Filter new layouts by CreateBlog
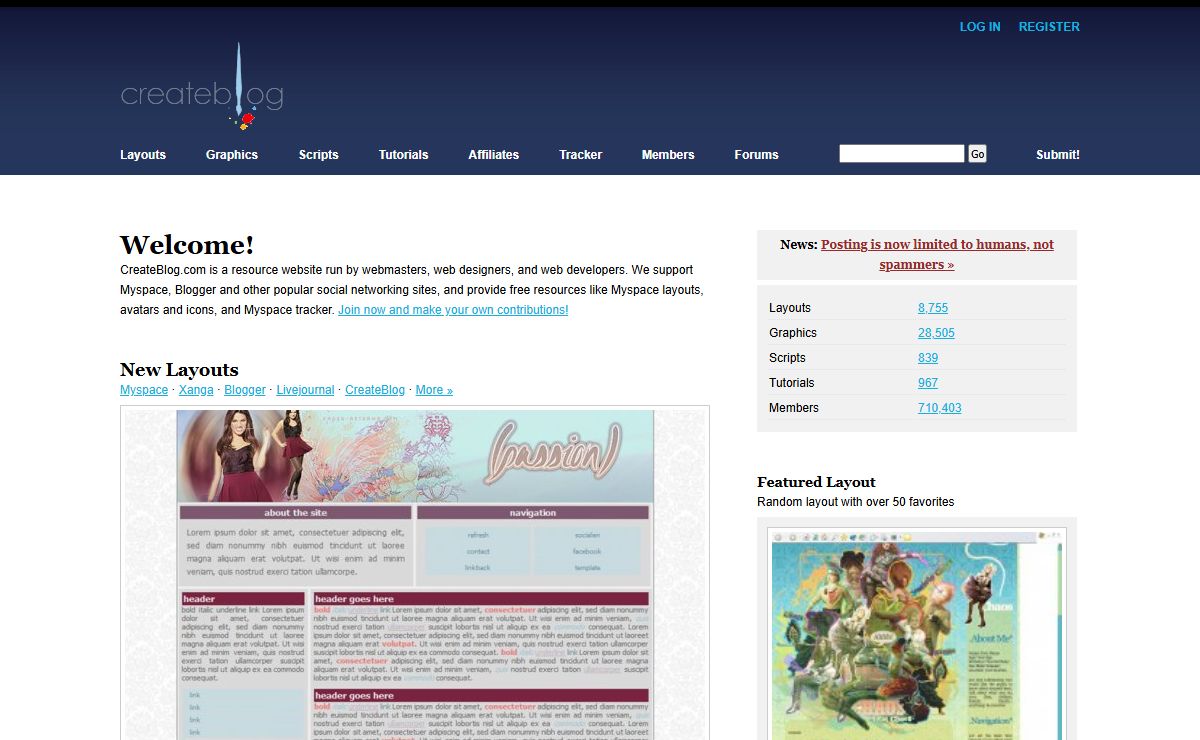The image size is (1200, 740). coord(375,390)
